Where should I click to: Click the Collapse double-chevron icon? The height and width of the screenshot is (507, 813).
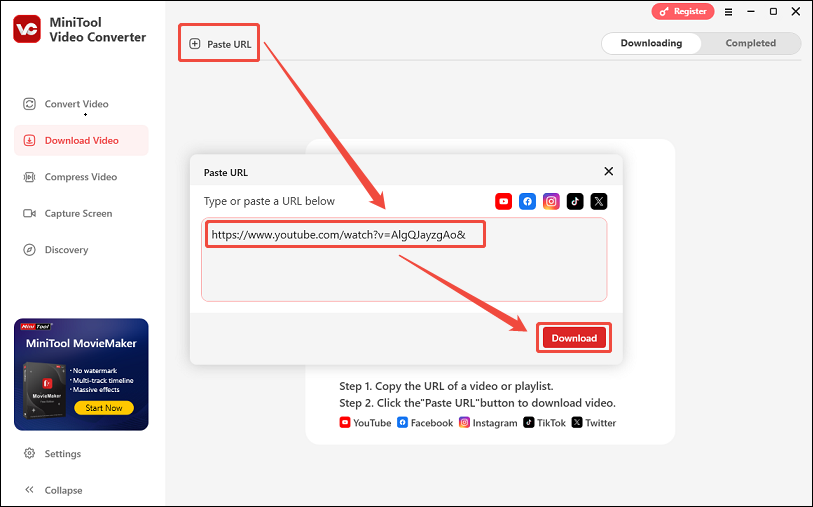click(30, 490)
